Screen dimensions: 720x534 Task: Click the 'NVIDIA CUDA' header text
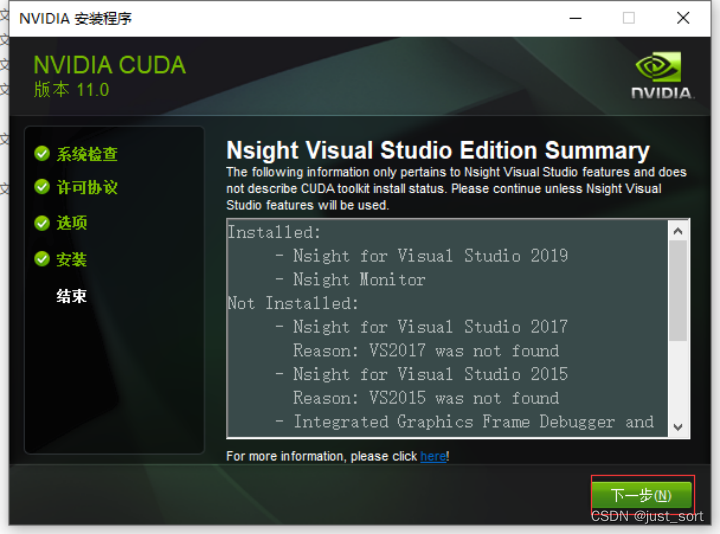[x=110, y=65]
